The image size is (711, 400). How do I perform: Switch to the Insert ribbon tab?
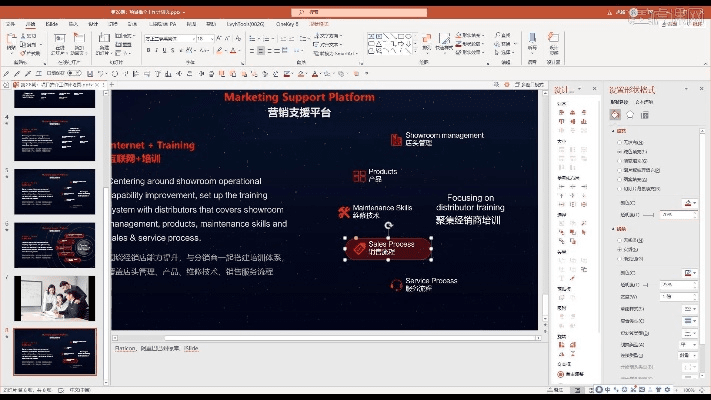pos(73,24)
